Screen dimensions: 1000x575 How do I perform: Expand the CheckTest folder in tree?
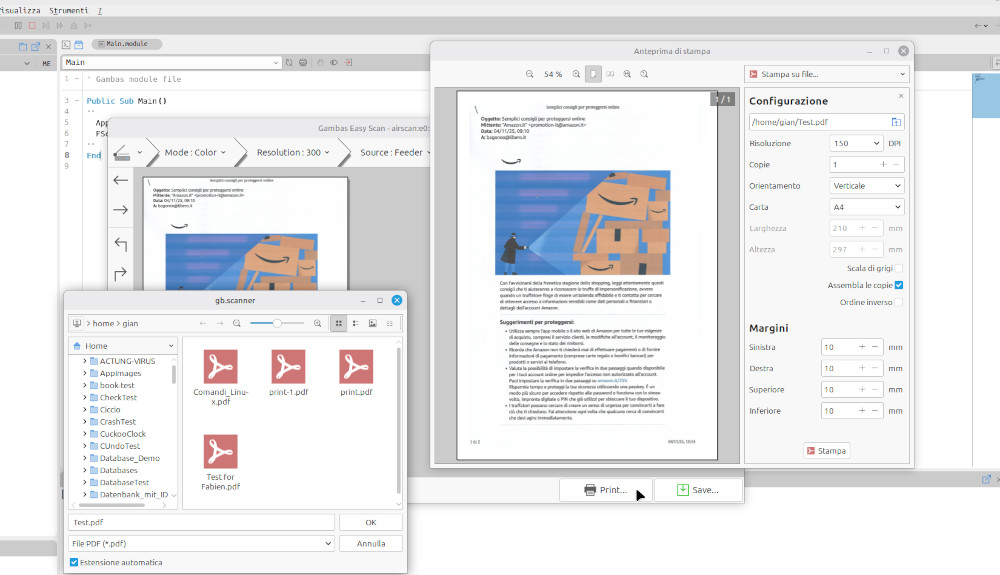point(85,397)
